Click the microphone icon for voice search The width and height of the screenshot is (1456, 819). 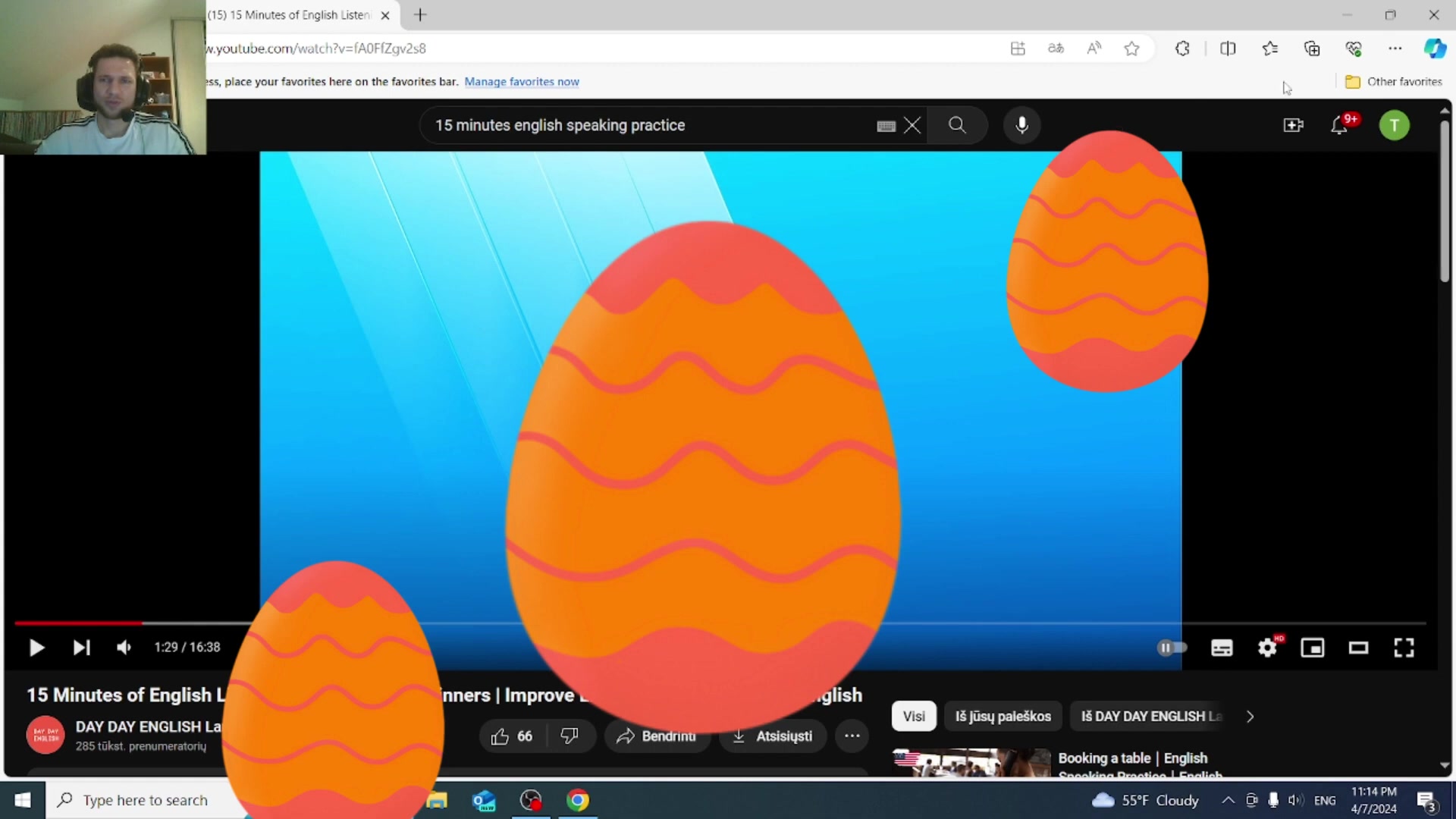tap(1021, 125)
